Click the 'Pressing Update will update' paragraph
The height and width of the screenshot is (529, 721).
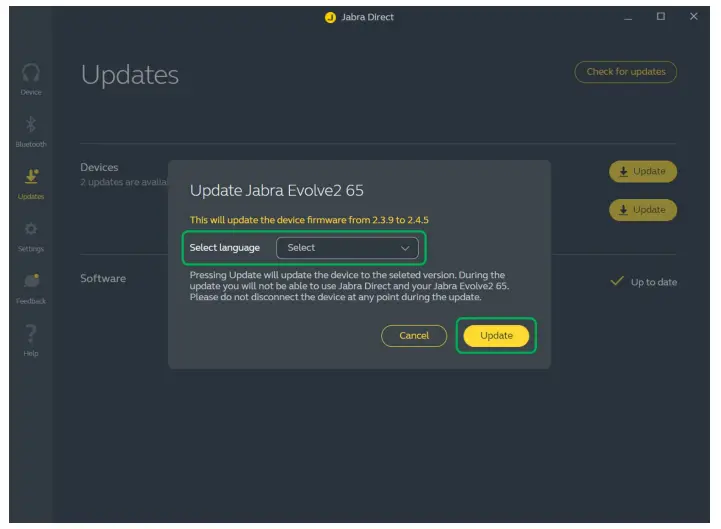tap(349, 286)
